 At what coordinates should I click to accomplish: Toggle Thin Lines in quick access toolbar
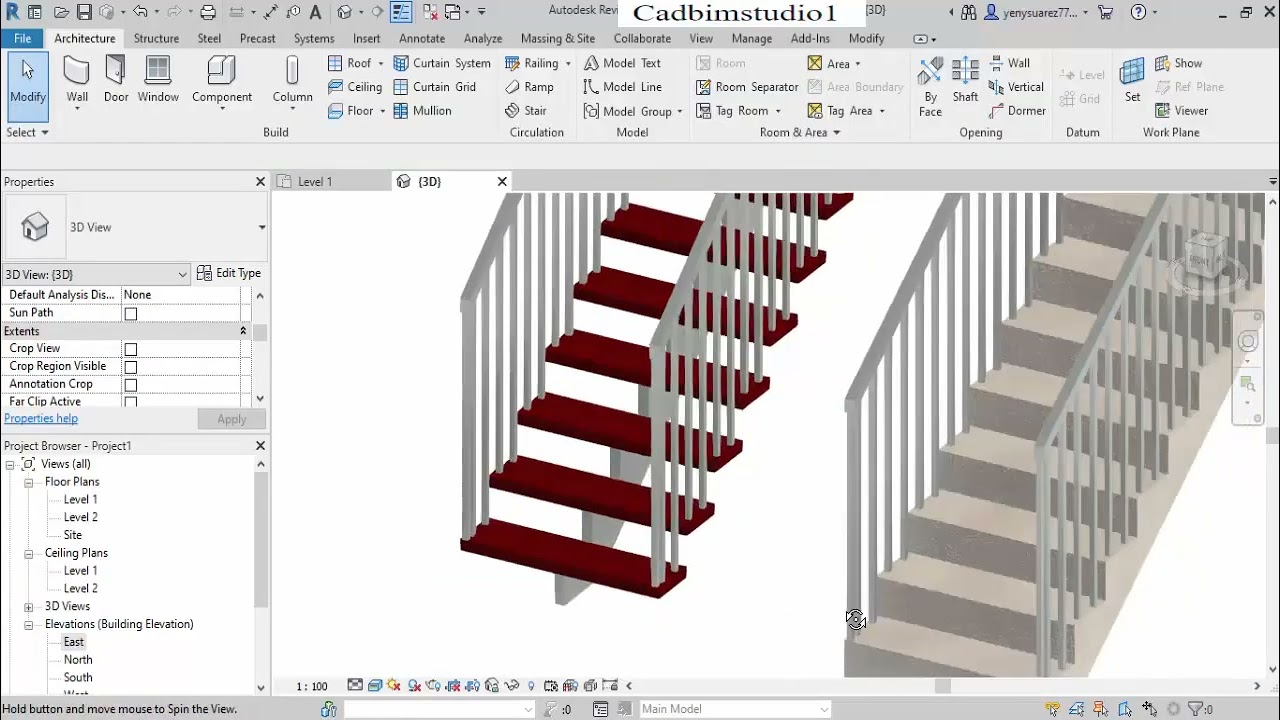(401, 13)
